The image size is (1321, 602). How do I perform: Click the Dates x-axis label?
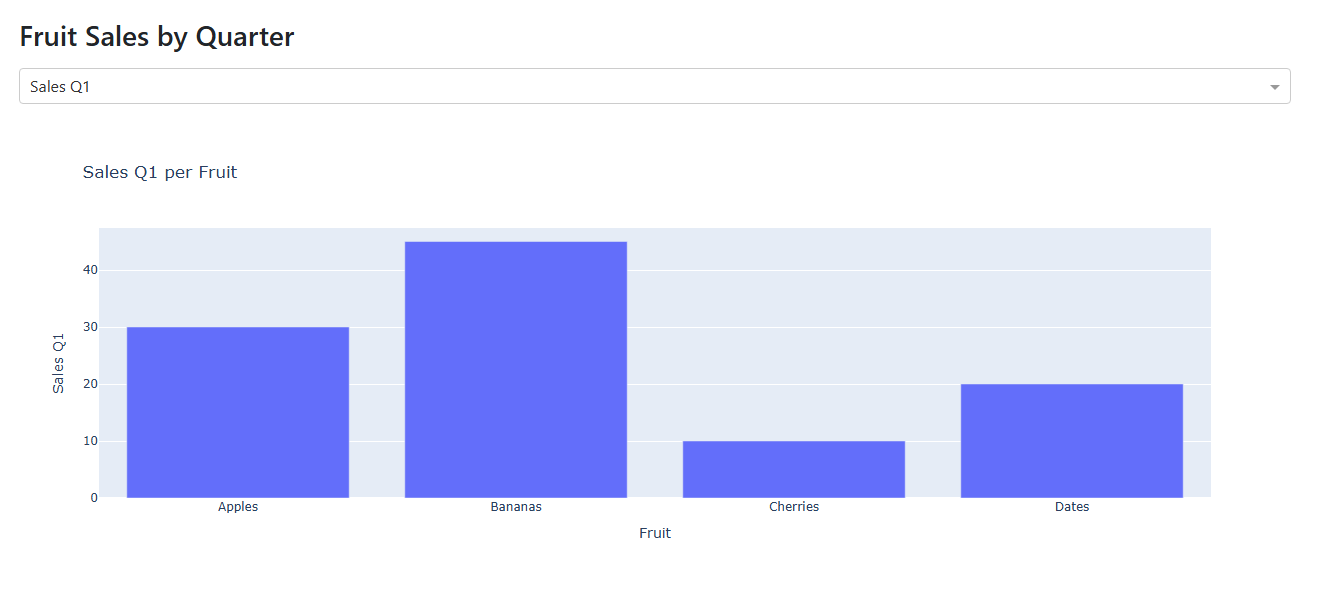(1072, 507)
